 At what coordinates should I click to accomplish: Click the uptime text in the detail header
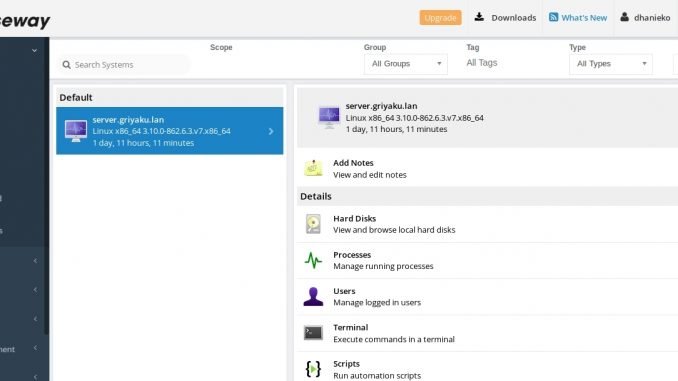(x=396, y=129)
